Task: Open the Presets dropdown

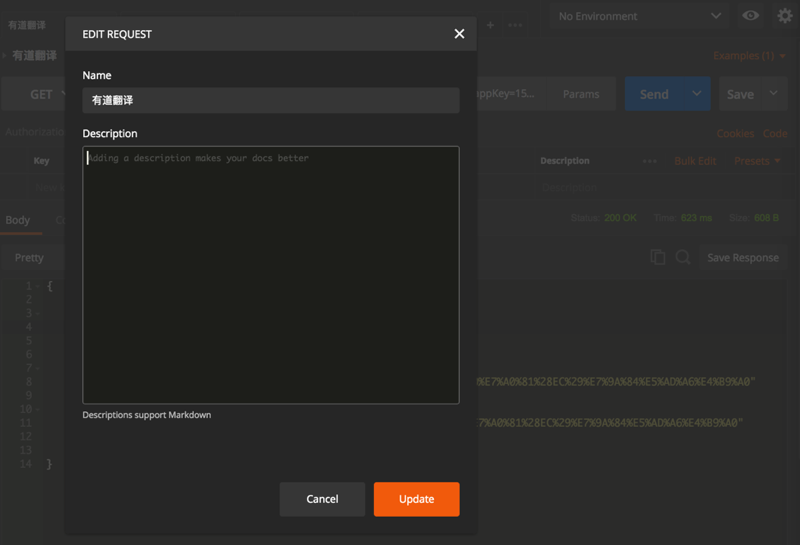Action: pyautogui.click(x=757, y=161)
